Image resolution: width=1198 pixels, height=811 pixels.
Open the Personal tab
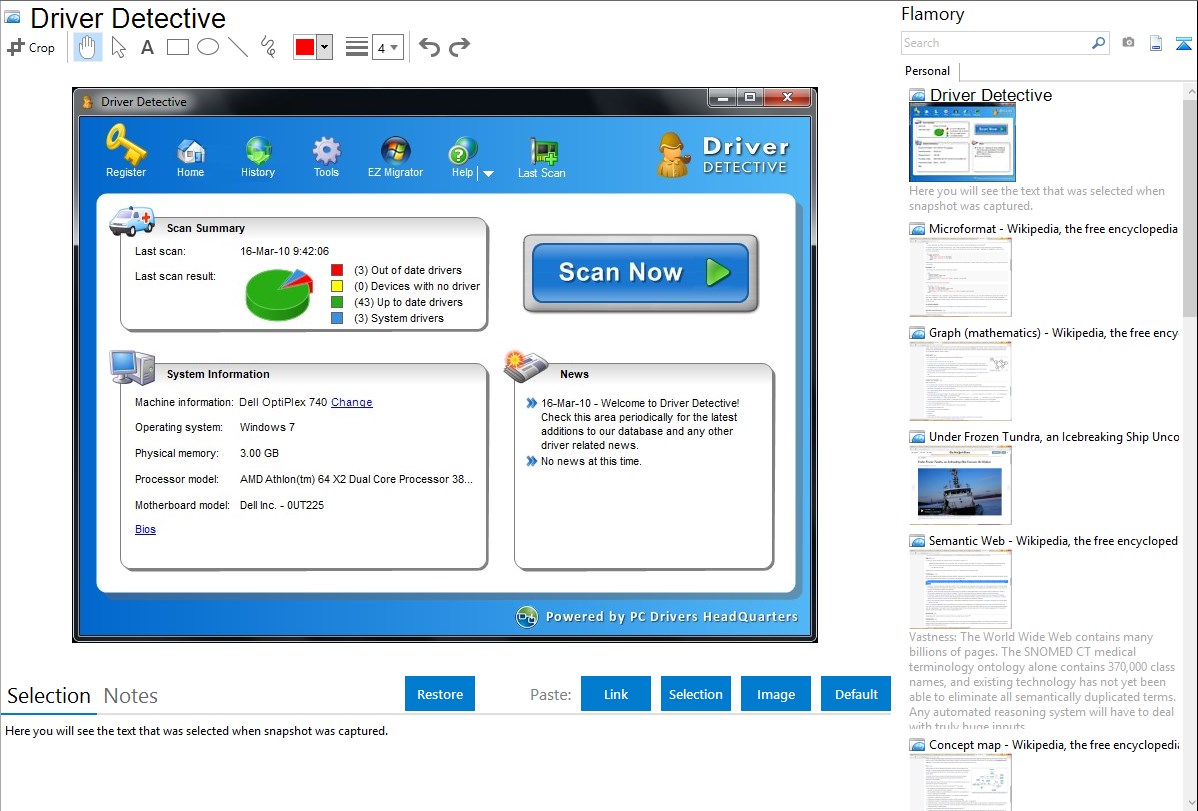[x=928, y=70]
